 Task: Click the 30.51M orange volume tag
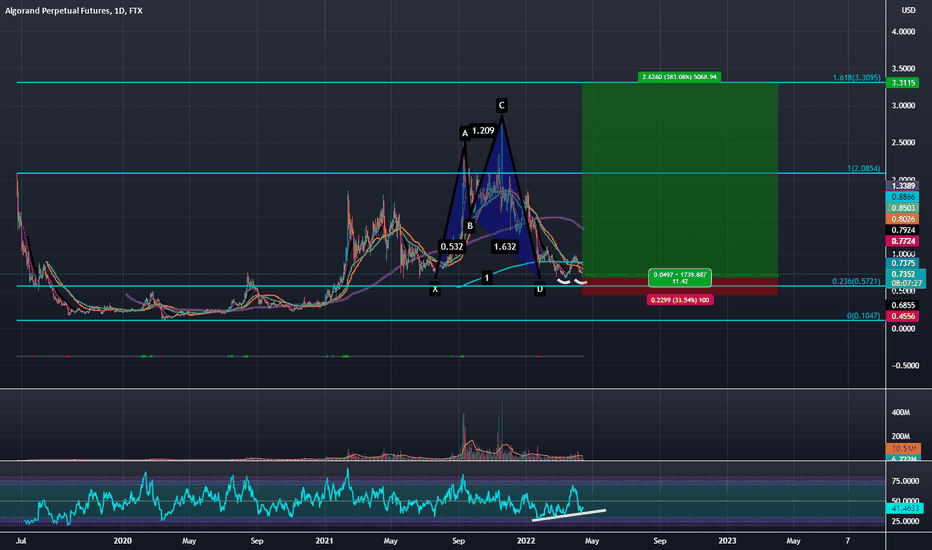tap(903, 448)
